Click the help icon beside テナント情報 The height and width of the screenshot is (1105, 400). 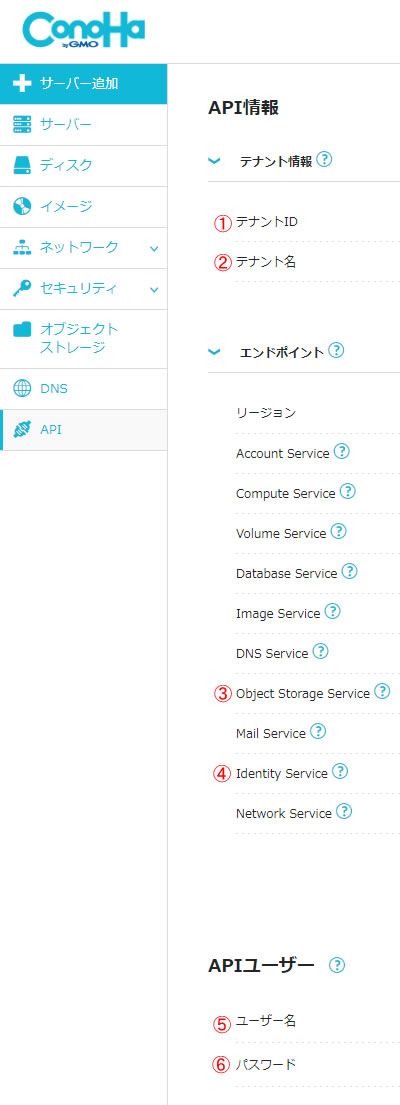[325, 160]
